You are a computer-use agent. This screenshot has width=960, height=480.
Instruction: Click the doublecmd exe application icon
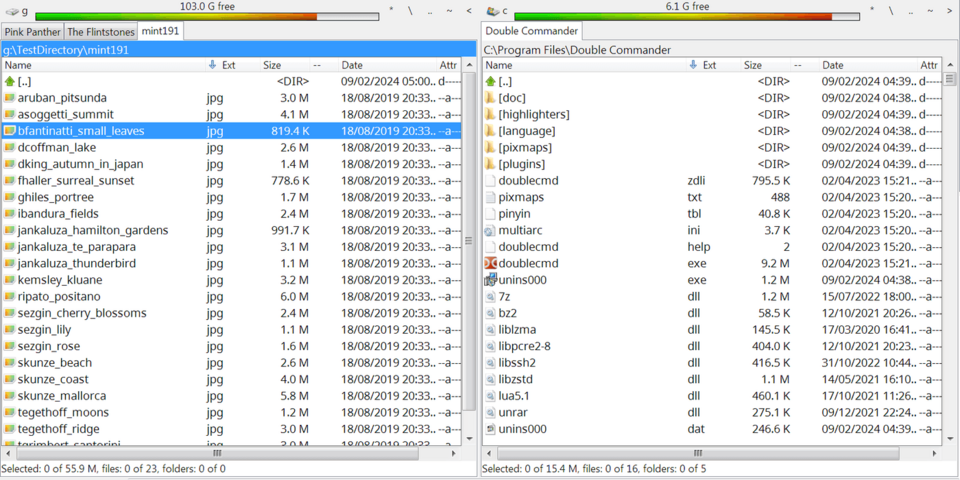(x=490, y=264)
